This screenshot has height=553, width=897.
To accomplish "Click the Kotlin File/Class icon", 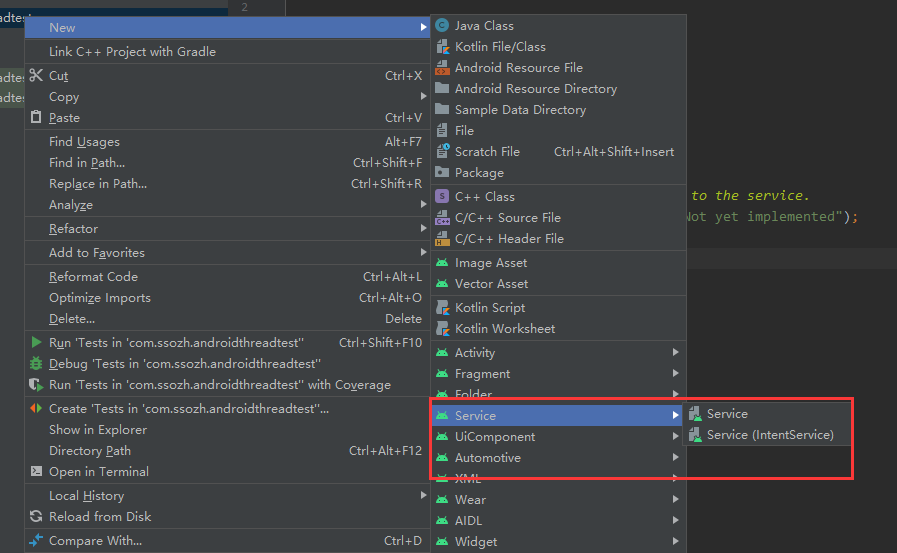I will pos(442,47).
